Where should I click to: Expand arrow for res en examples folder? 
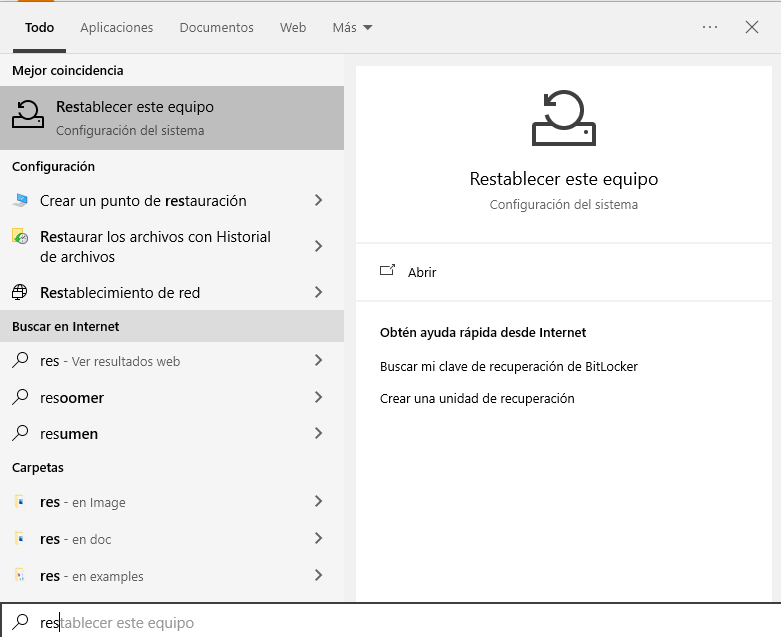319,575
